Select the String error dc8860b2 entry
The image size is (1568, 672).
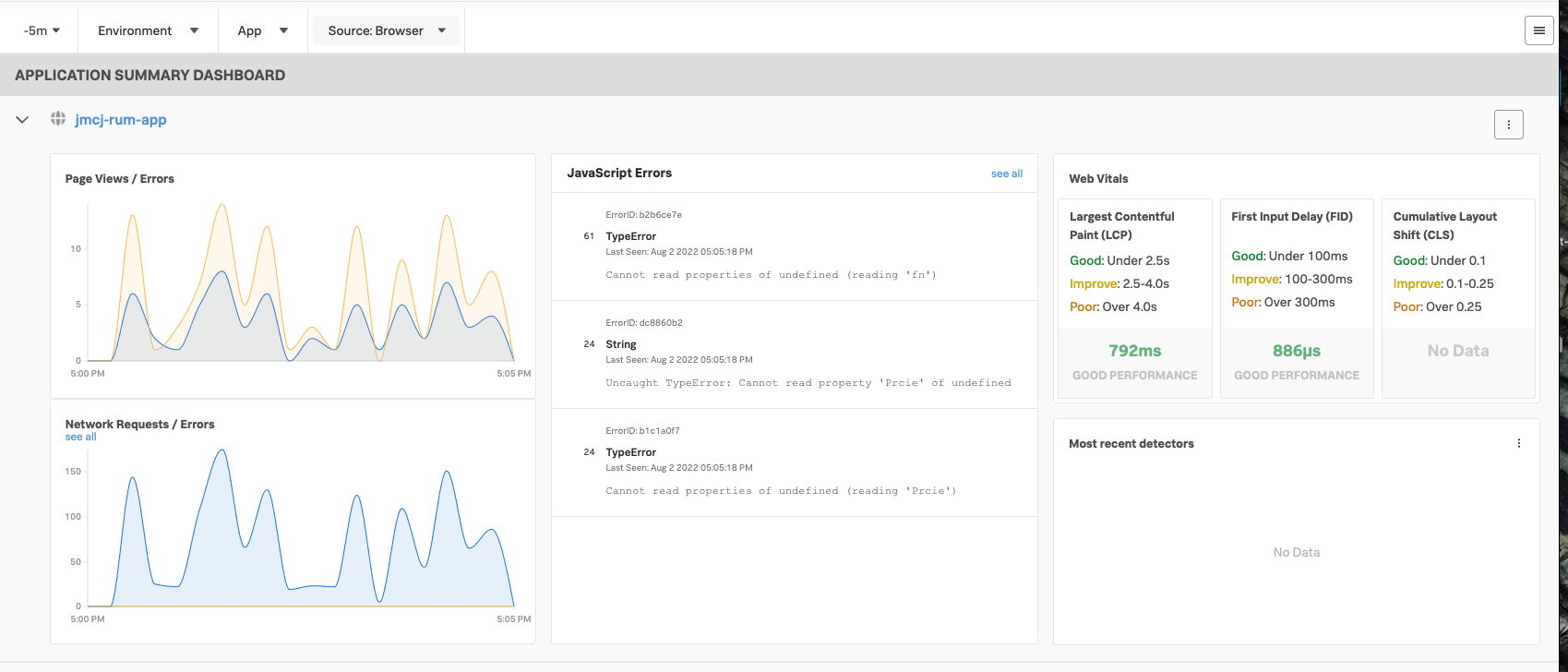pyautogui.click(x=621, y=344)
